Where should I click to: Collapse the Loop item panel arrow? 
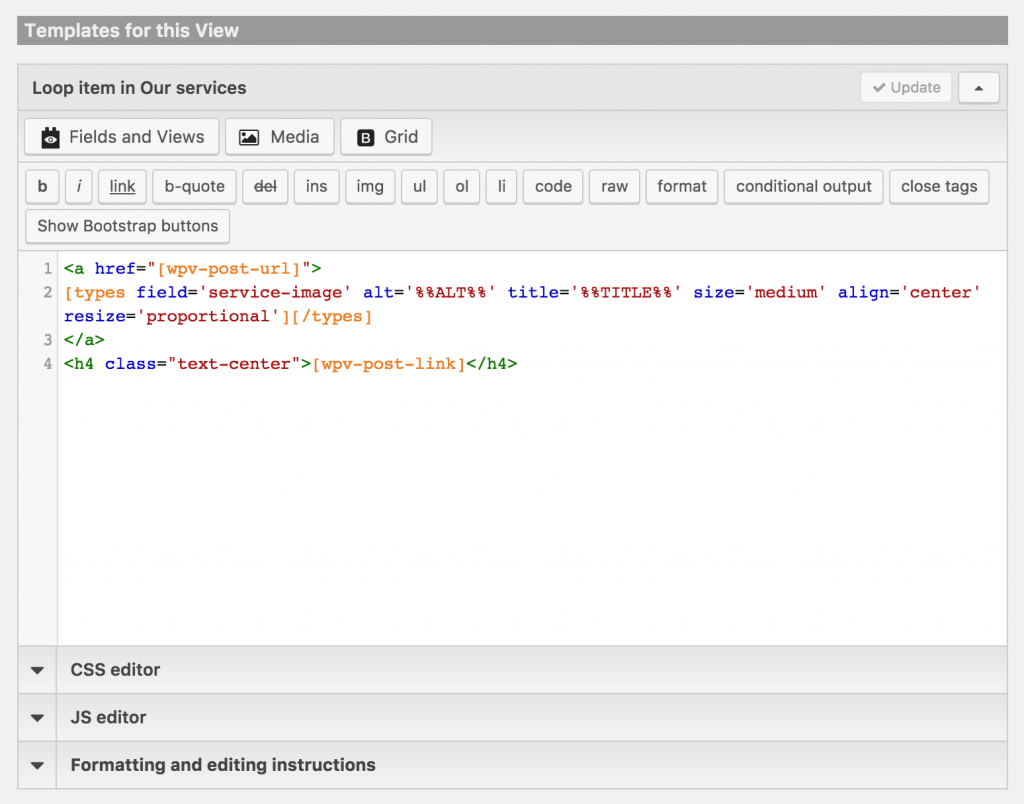click(978, 88)
